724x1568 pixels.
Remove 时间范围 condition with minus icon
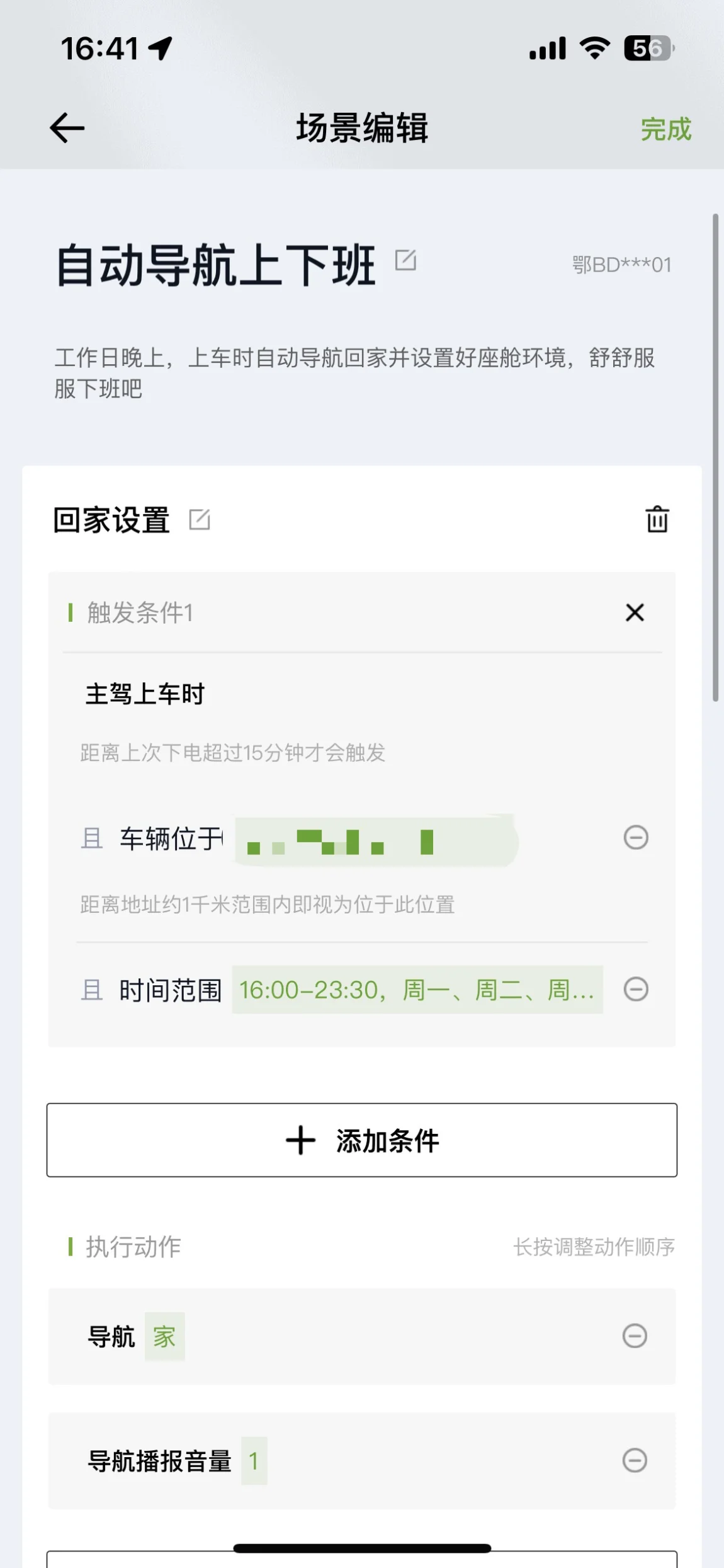pos(636,989)
